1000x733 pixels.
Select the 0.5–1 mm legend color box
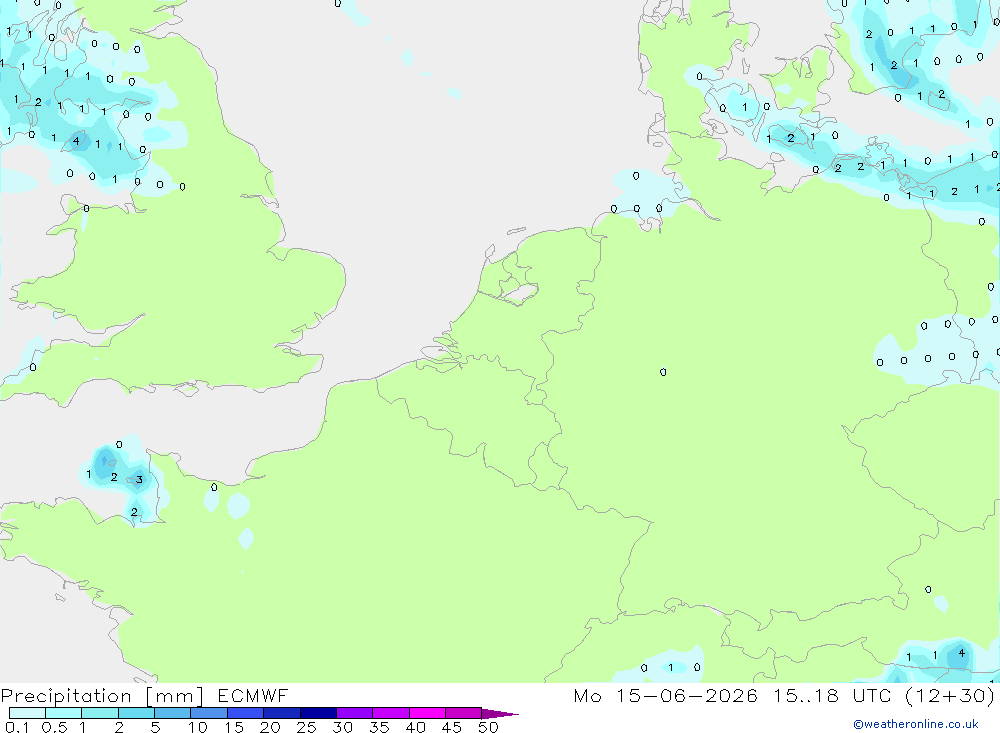[x=64, y=713]
